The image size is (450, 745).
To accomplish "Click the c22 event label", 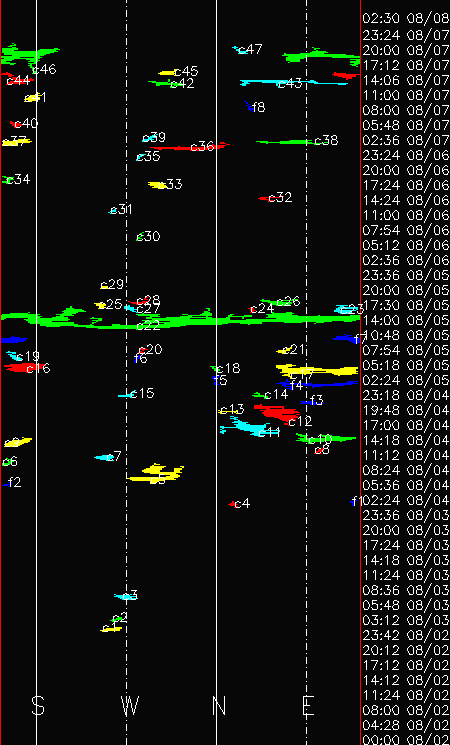I will [x=148, y=326].
